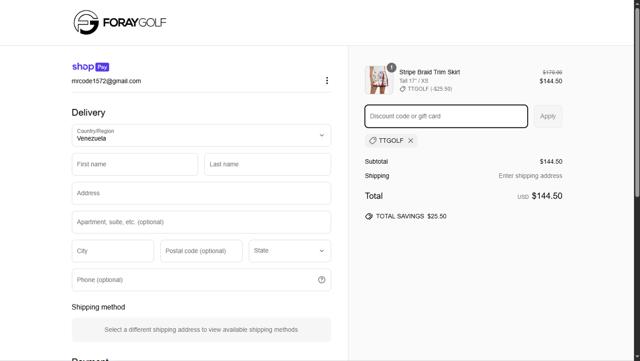The height and width of the screenshot is (361, 640).
Task: Click the total savings tag icon
Action: (x=369, y=216)
